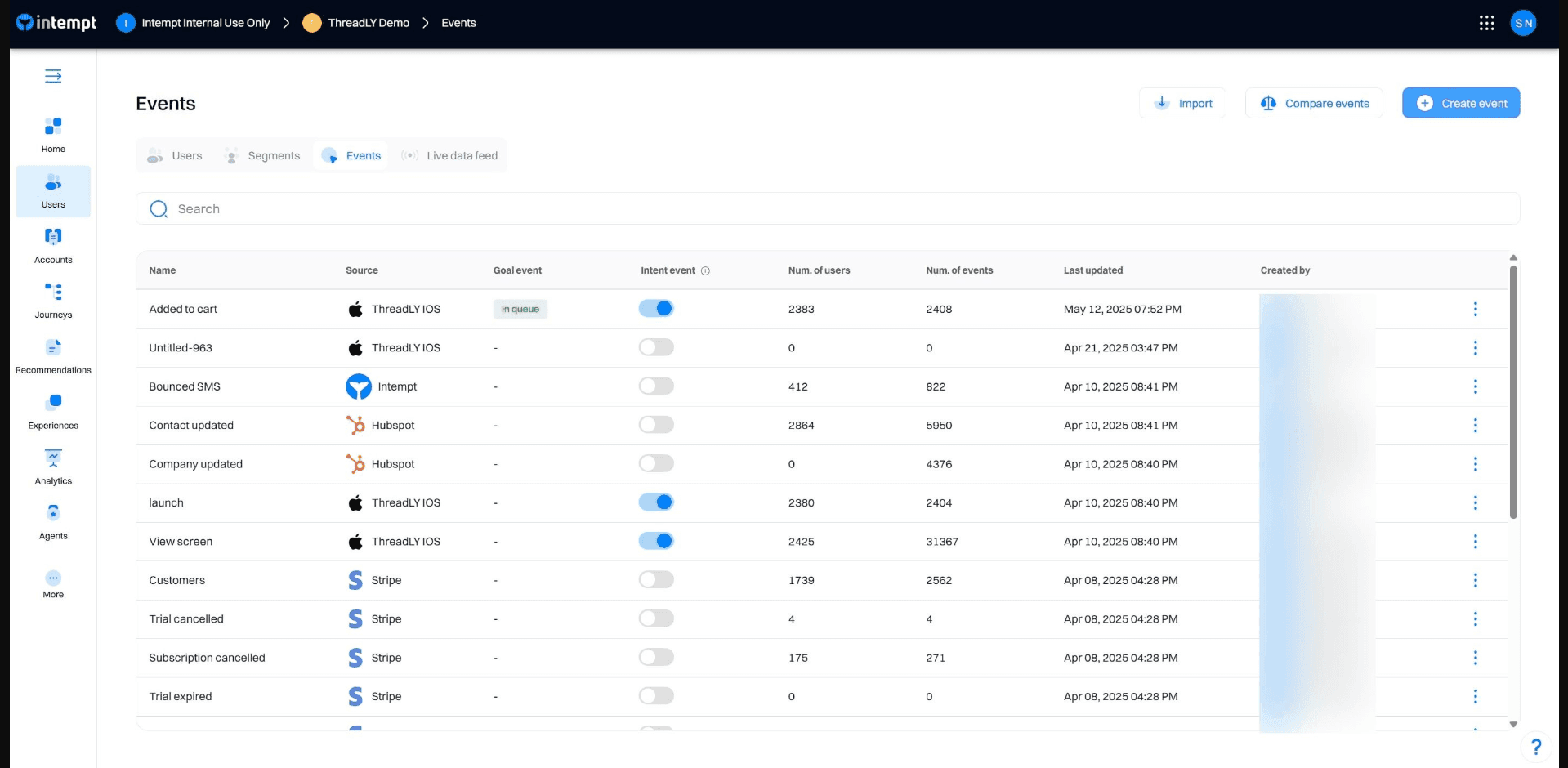Viewport: 1568px width, 768px height.
Task: Turn off intent toggle for View screen
Action: coord(656,541)
